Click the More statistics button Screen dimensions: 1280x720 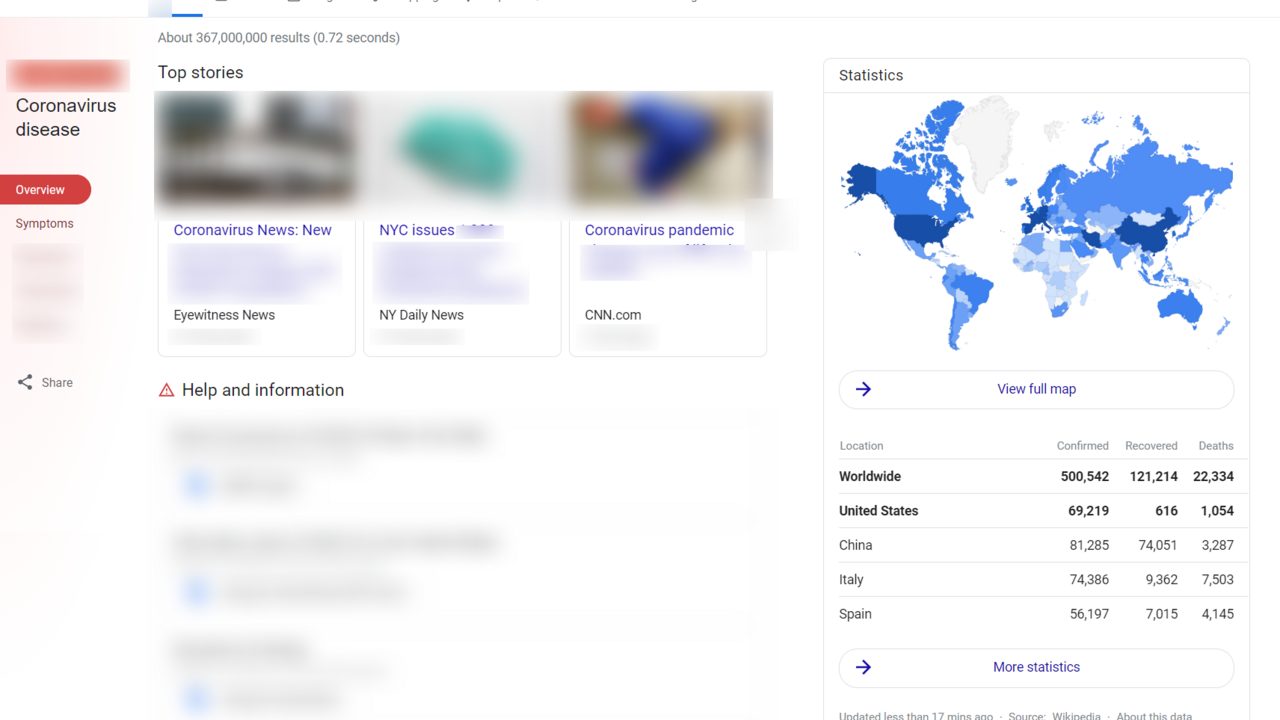click(1036, 667)
